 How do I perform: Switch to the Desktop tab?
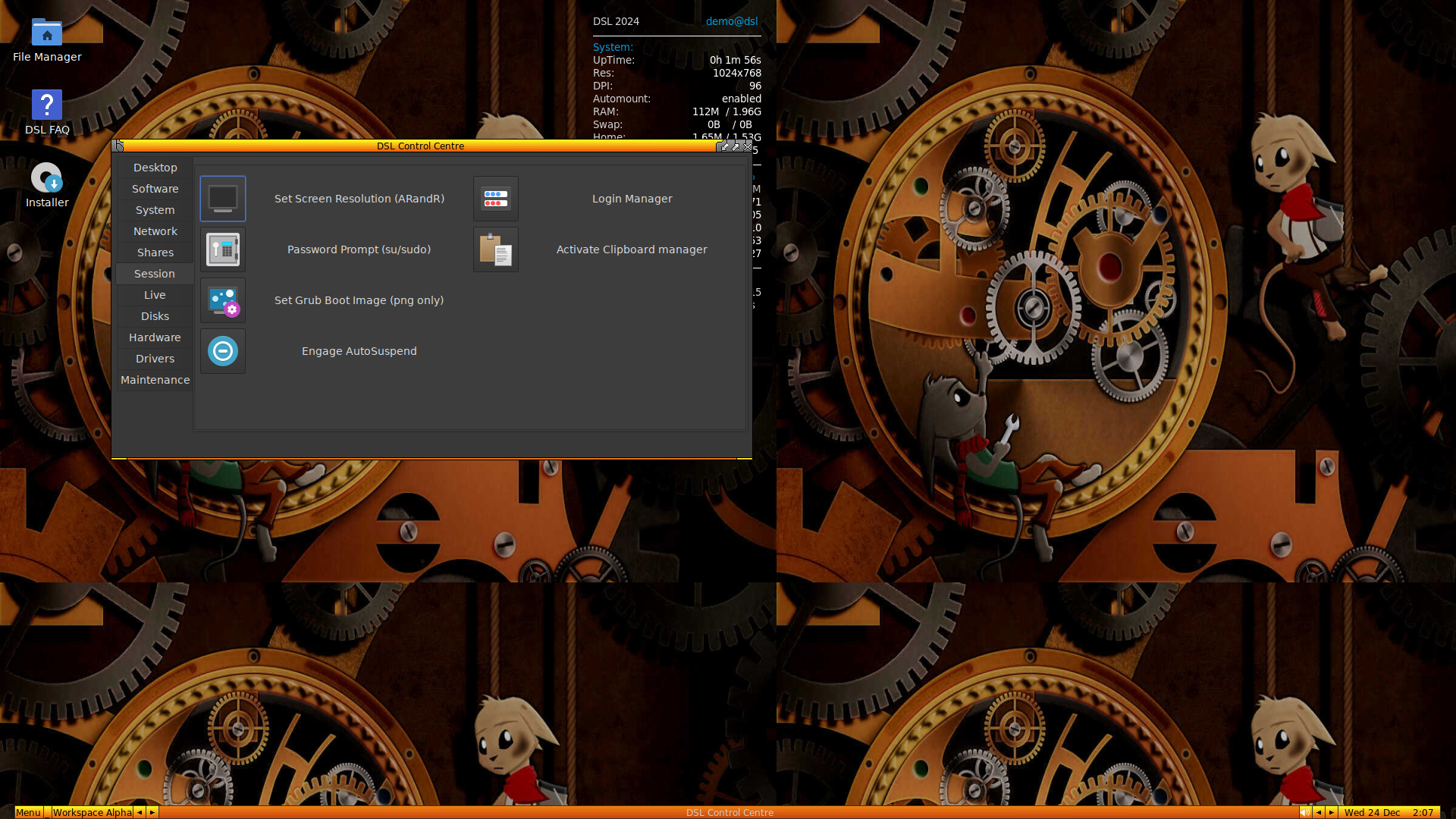coord(155,168)
